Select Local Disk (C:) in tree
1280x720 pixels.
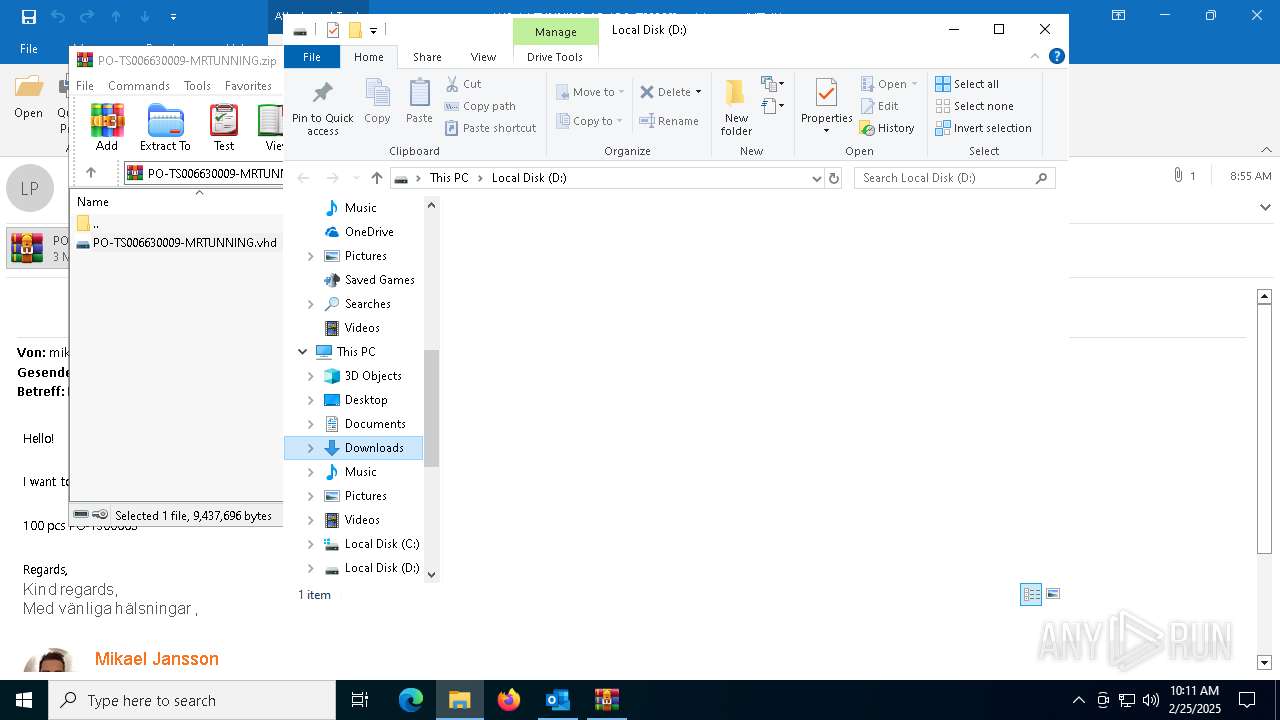382,544
